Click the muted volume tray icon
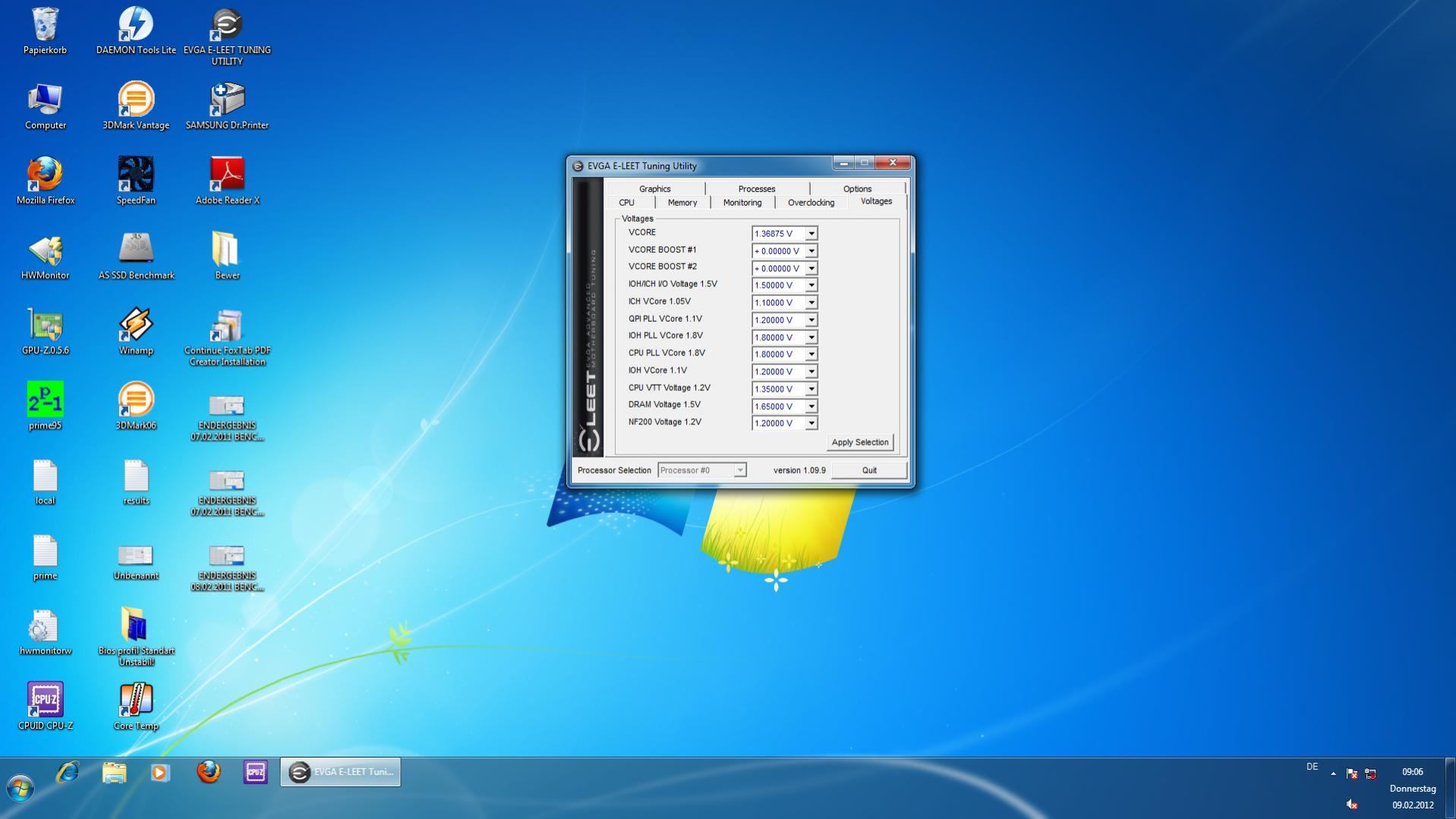The image size is (1456, 819). point(1351,805)
